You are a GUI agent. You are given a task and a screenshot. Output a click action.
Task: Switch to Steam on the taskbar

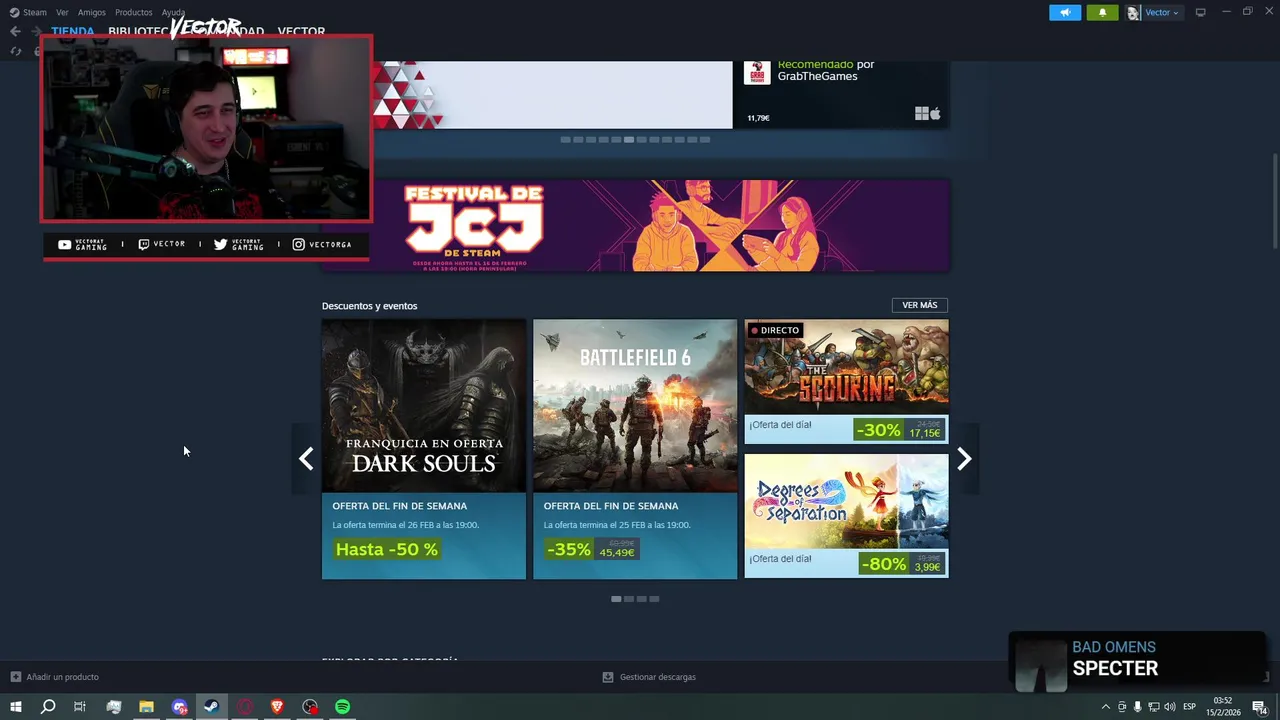211,707
